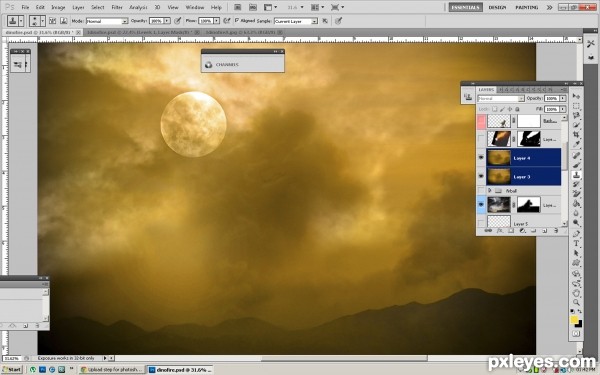The image size is (600, 375).
Task: Select the Move tool in toolbox
Action: tap(576, 96)
